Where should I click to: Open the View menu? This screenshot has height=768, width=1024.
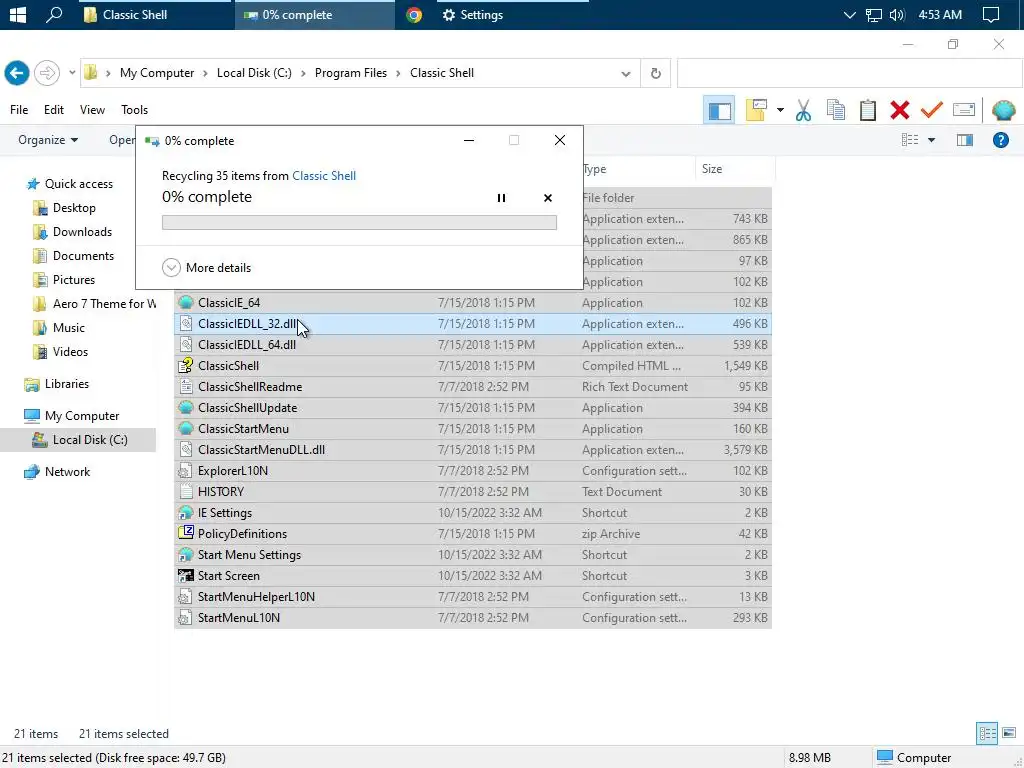coord(92,110)
